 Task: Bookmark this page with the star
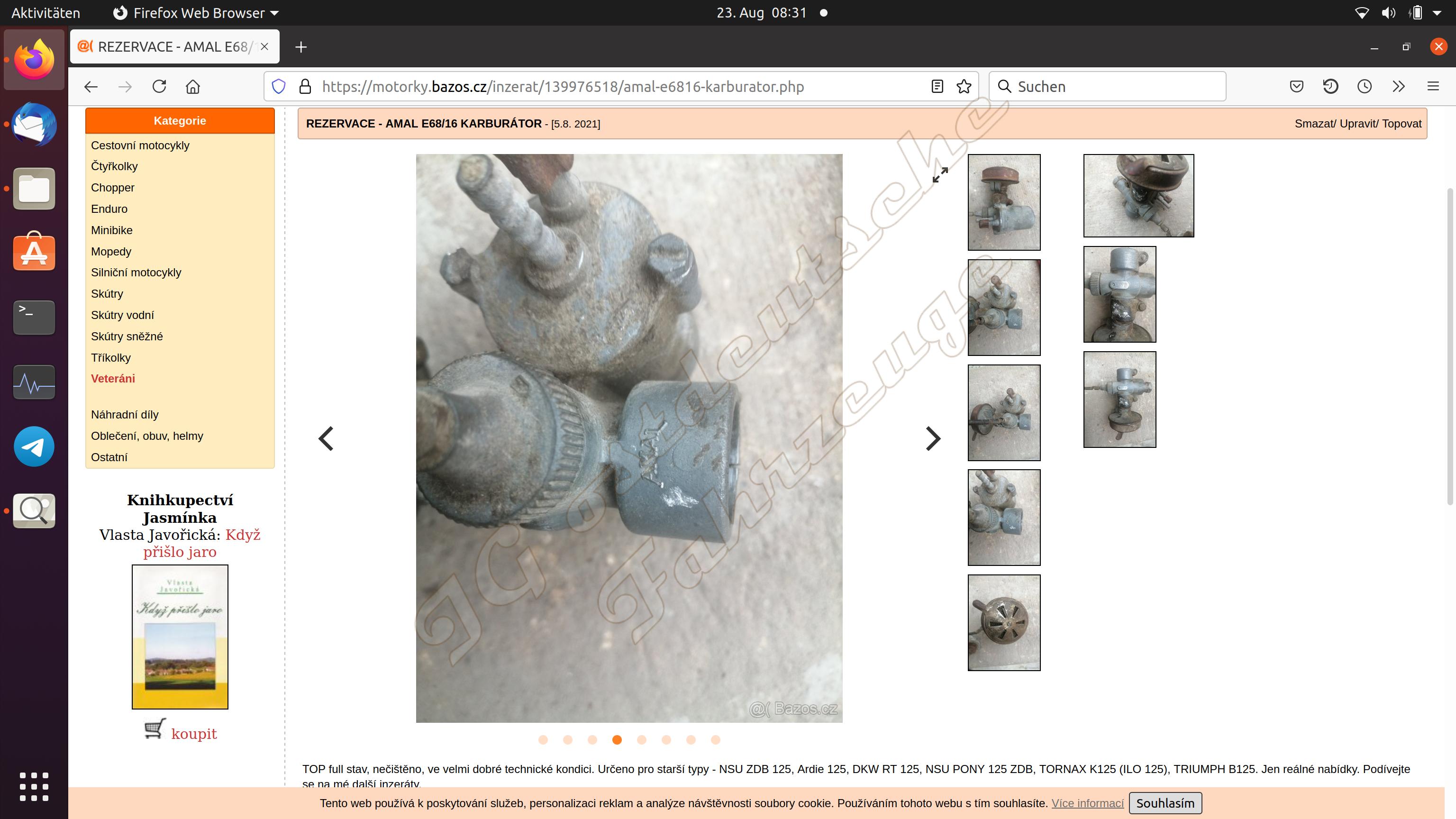(964, 86)
